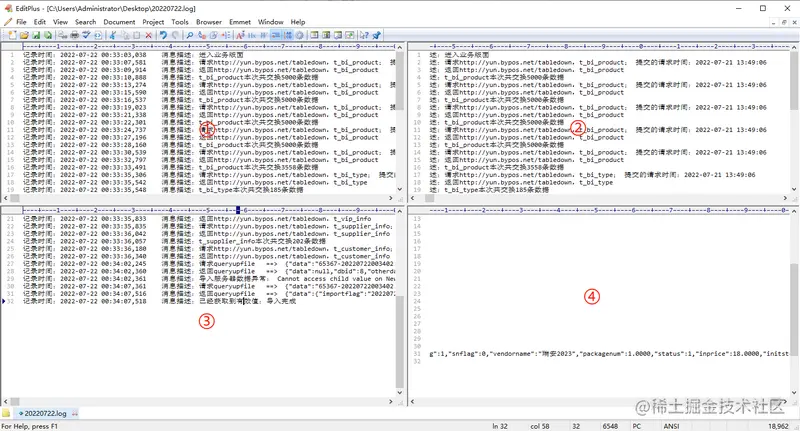Click the pane 2 right-scroll arrow

click(785, 198)
